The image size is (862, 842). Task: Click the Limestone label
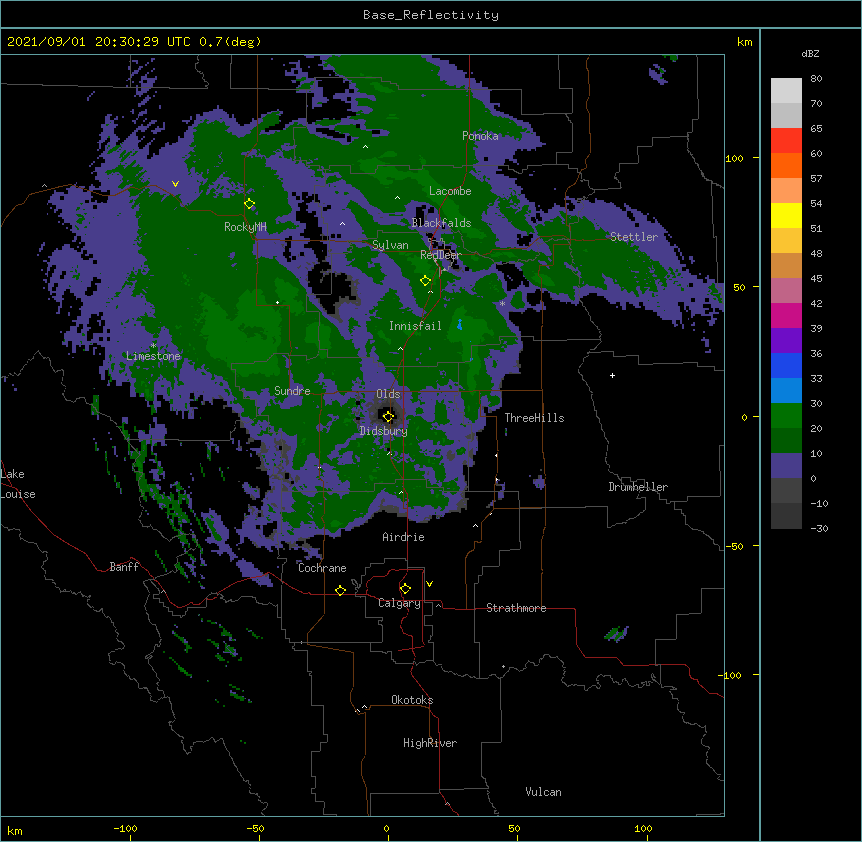[153, 356]
